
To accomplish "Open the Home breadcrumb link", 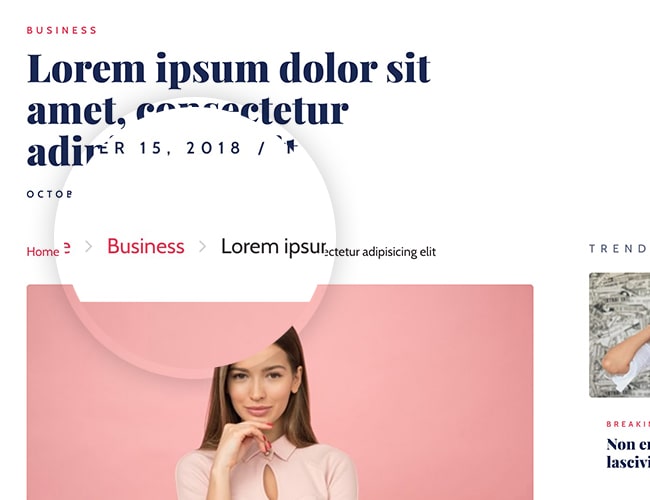I will click(43, 252).
